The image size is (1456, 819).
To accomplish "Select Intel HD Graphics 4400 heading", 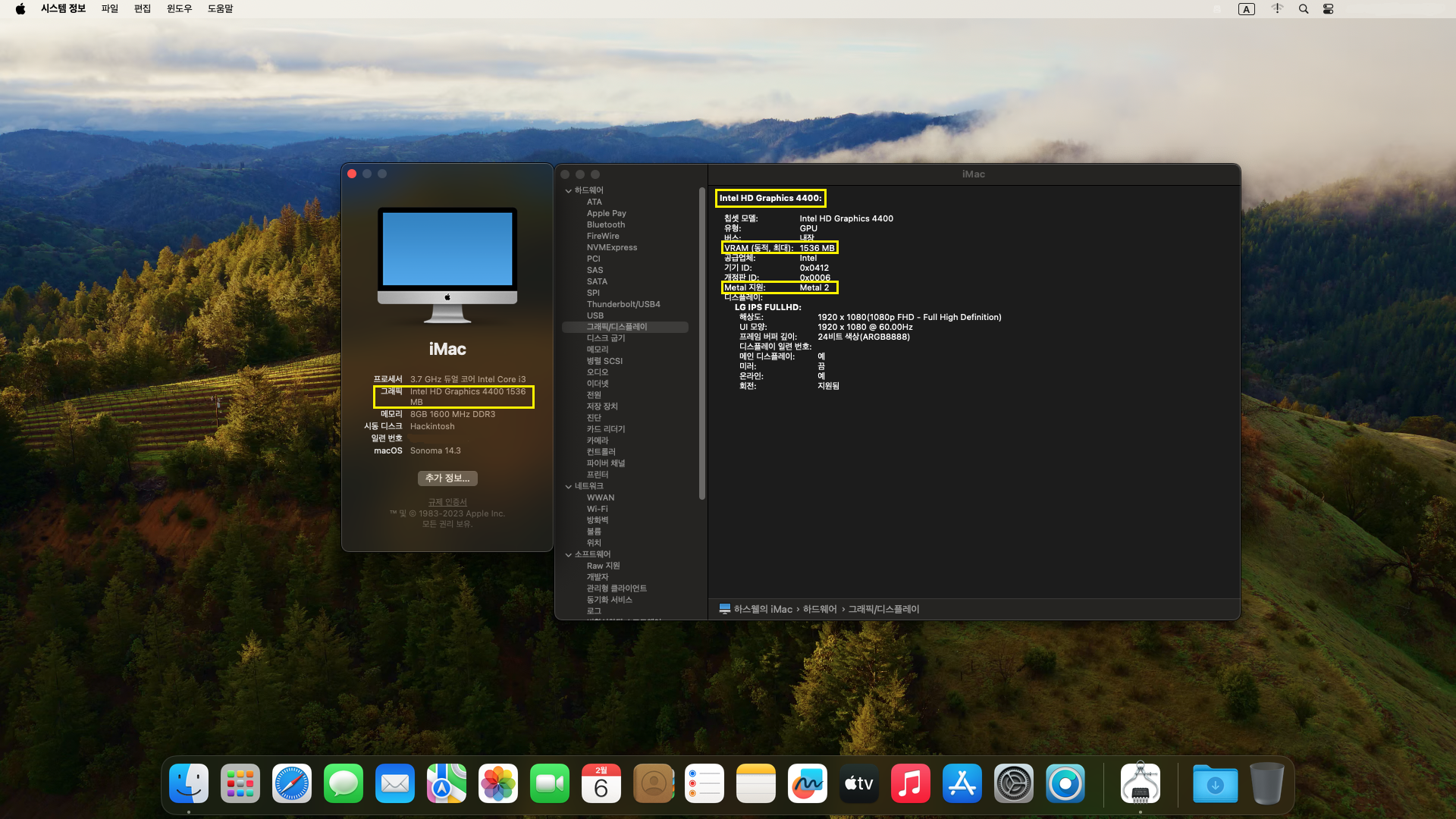I will (770, 199).
